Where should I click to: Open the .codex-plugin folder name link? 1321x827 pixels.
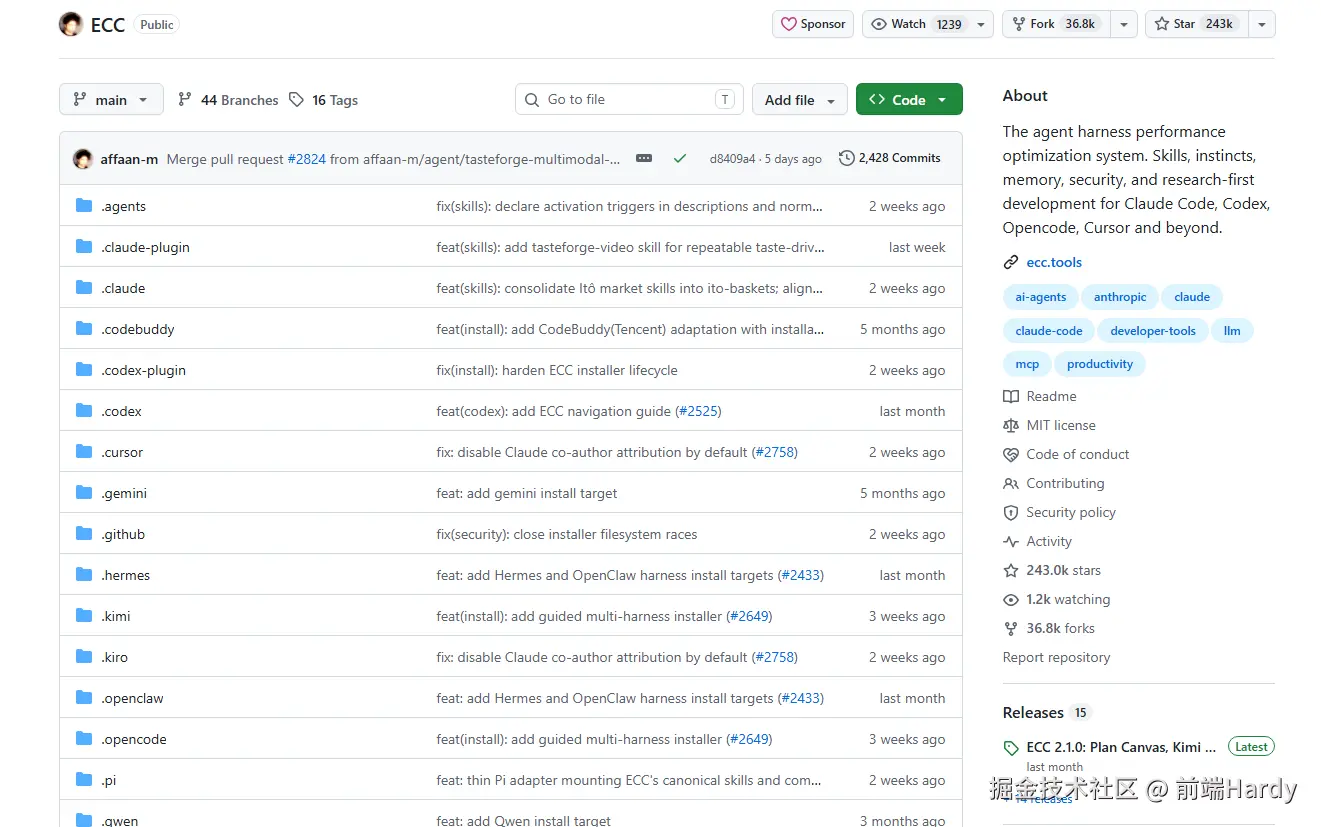click(143, 370)
